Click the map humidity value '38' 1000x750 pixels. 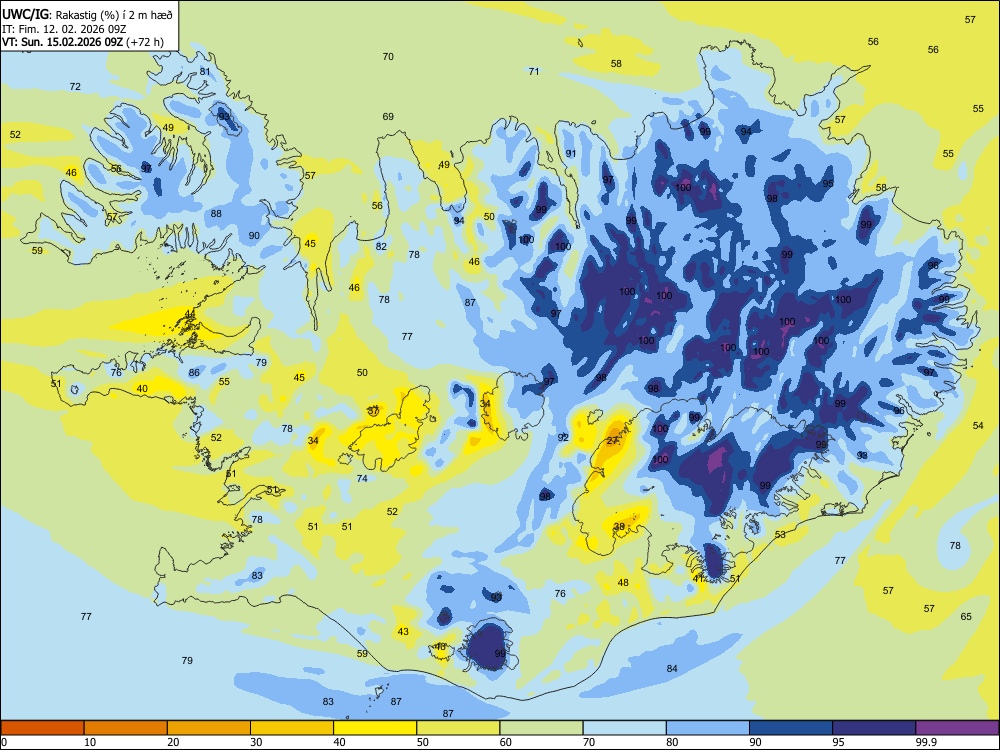pos(619,527)
